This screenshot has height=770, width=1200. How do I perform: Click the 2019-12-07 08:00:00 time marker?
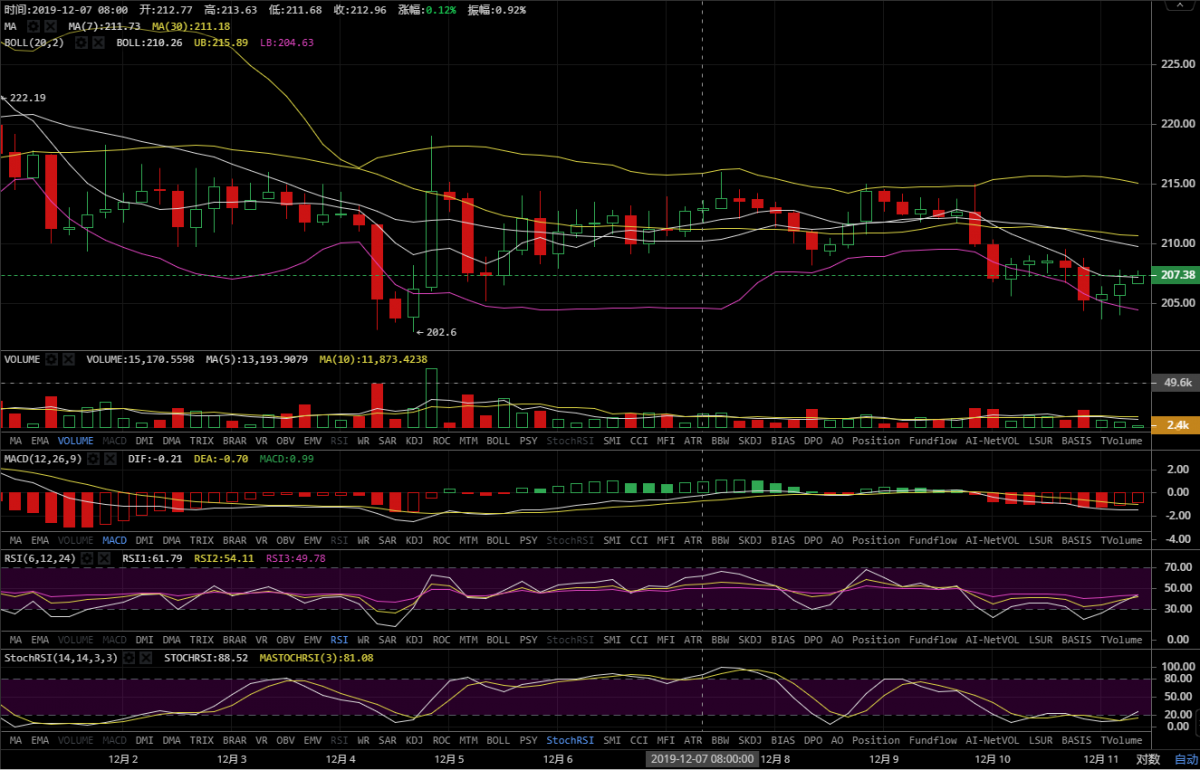click(x=701, y=759)
